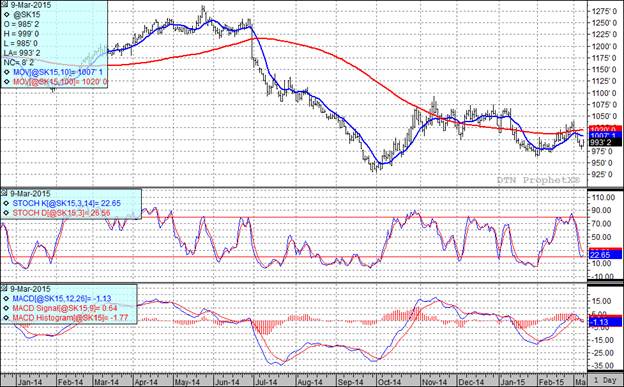
Task: Click the NC= 8' 2 net change value
Action: point(19,63)
